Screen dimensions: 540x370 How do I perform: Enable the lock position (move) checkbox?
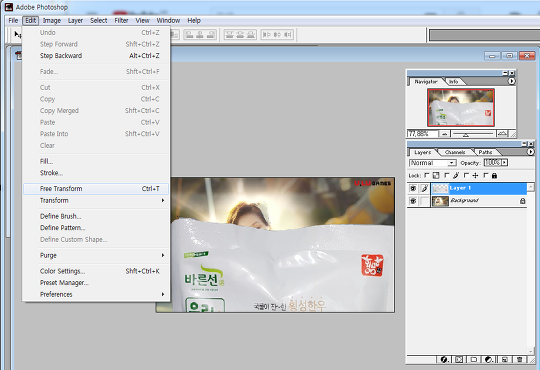coord(467,175)
